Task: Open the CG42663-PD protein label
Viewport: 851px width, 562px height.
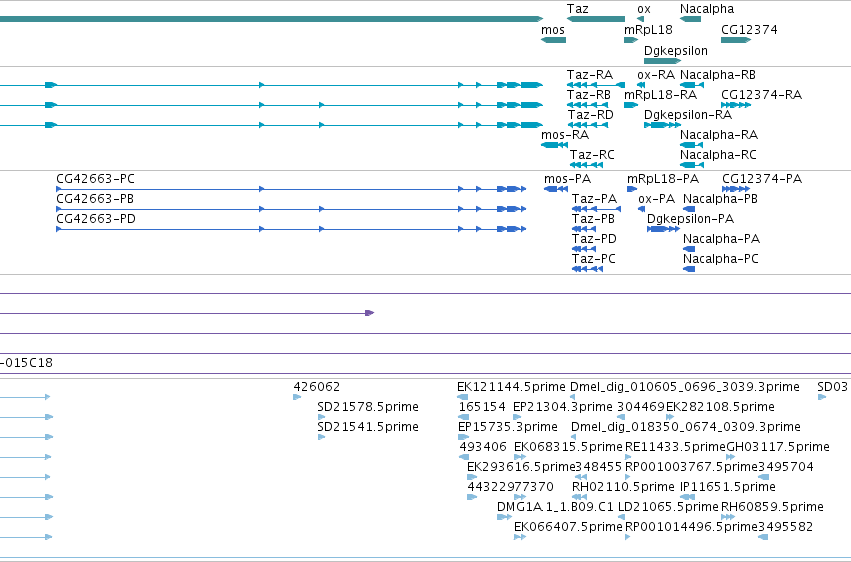Action: coord(96,219)
